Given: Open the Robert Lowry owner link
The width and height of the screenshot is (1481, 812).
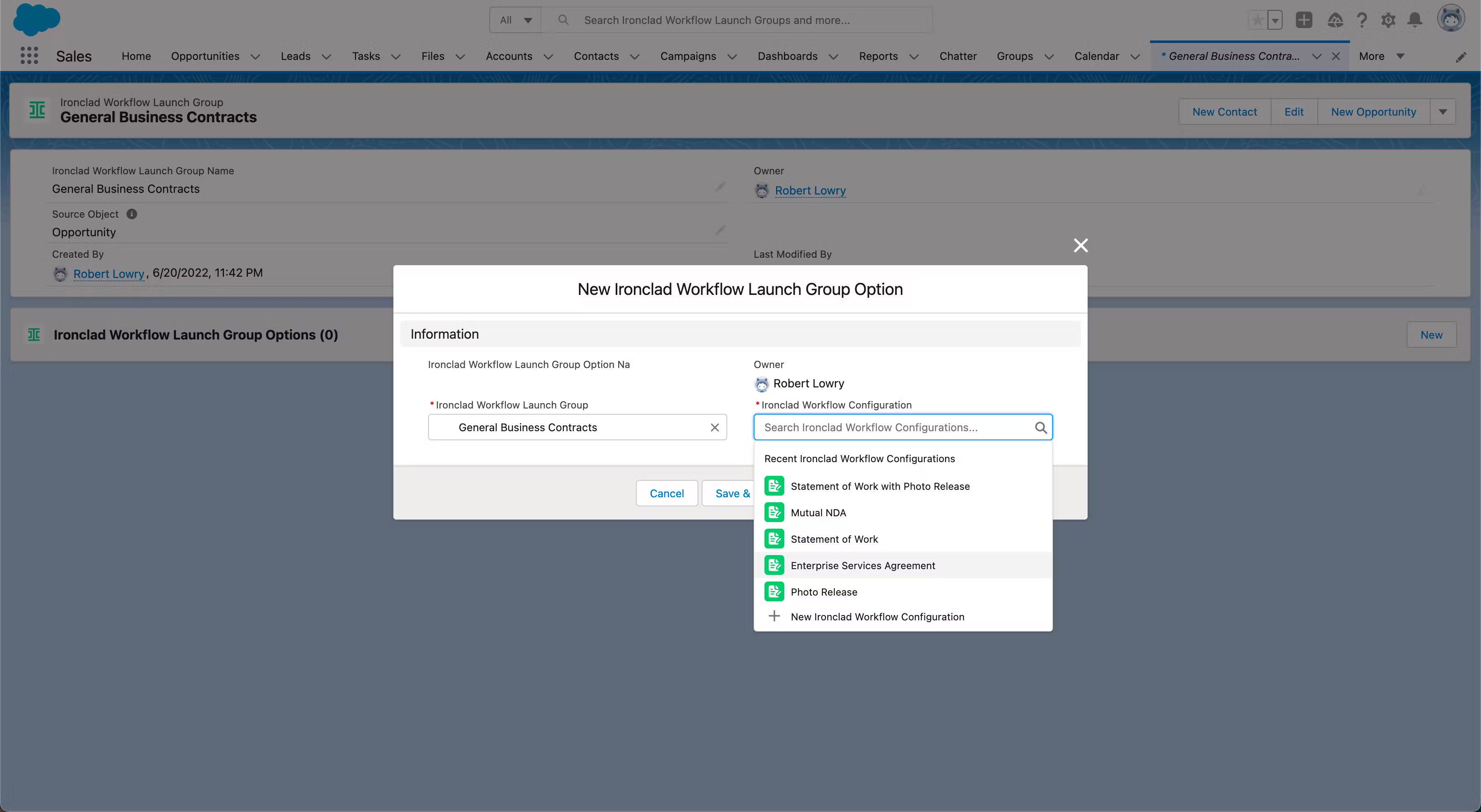Looking at the screenshot, I should 810,191.
